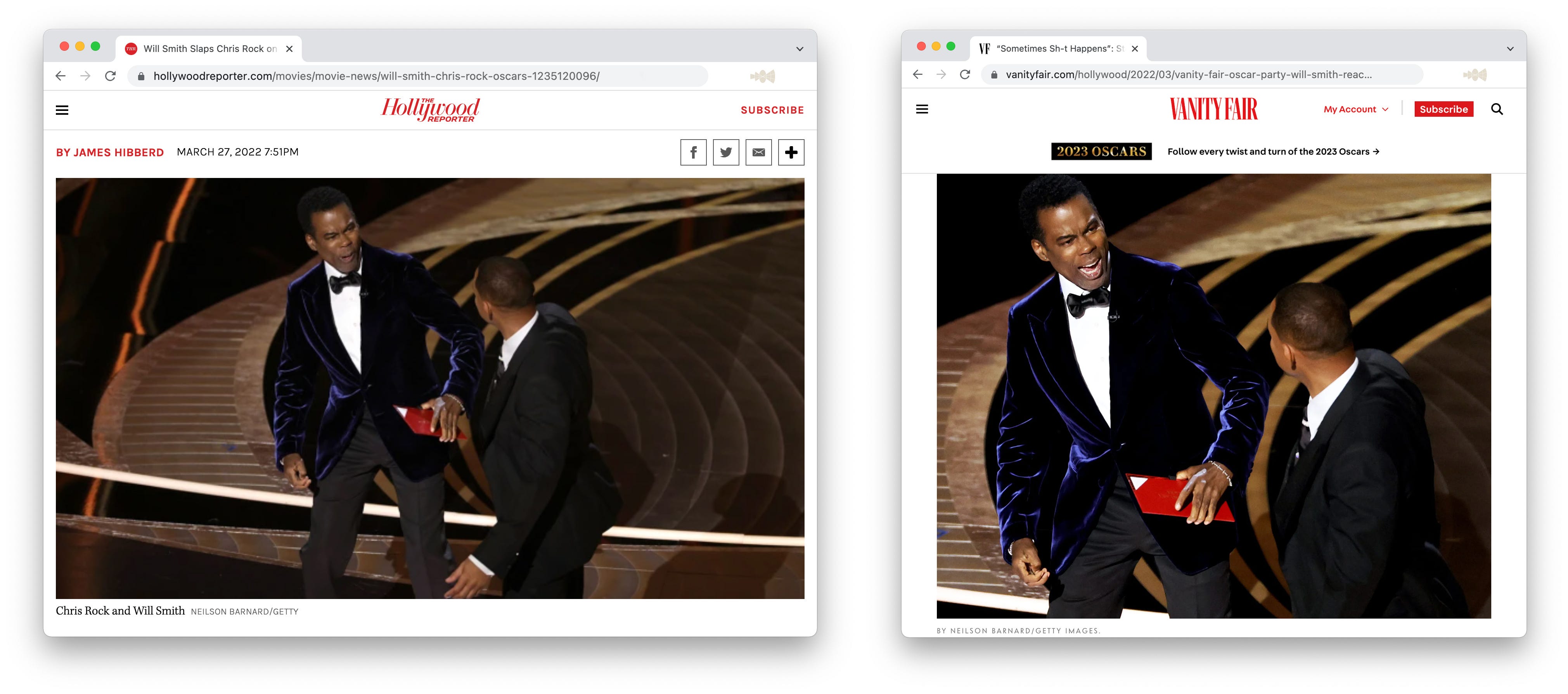Open hamburger menu in Vanity Fair window

pyautogui.click(x=922, y=109)
